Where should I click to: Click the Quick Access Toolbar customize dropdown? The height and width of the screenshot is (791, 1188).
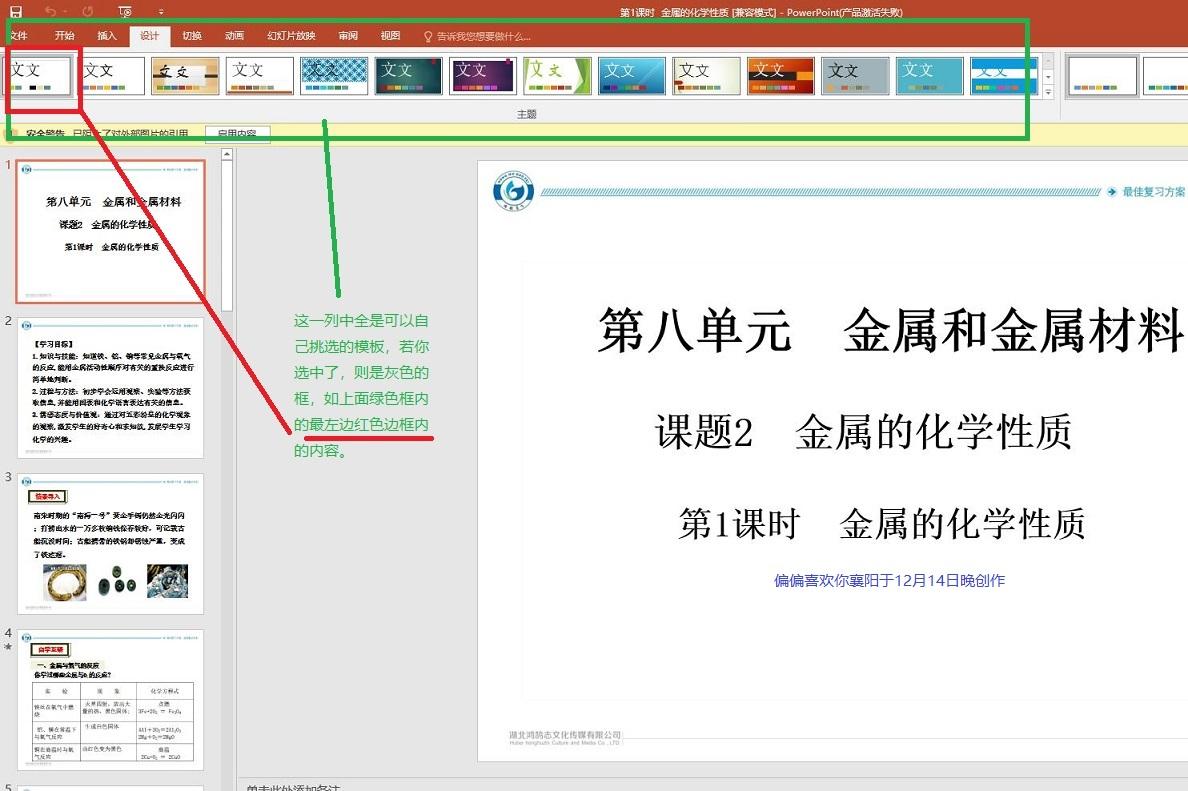(x=162, y=12)
